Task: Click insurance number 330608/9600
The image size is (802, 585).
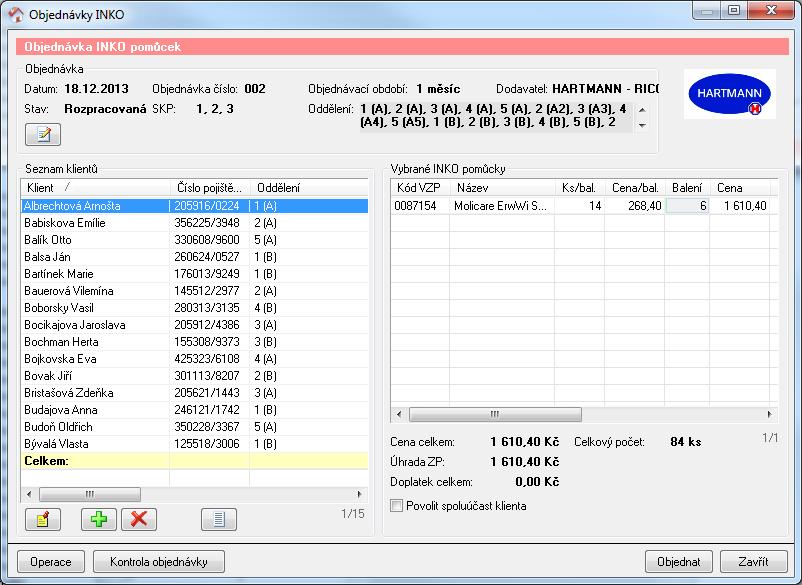Action: click(x=207, y=240)
